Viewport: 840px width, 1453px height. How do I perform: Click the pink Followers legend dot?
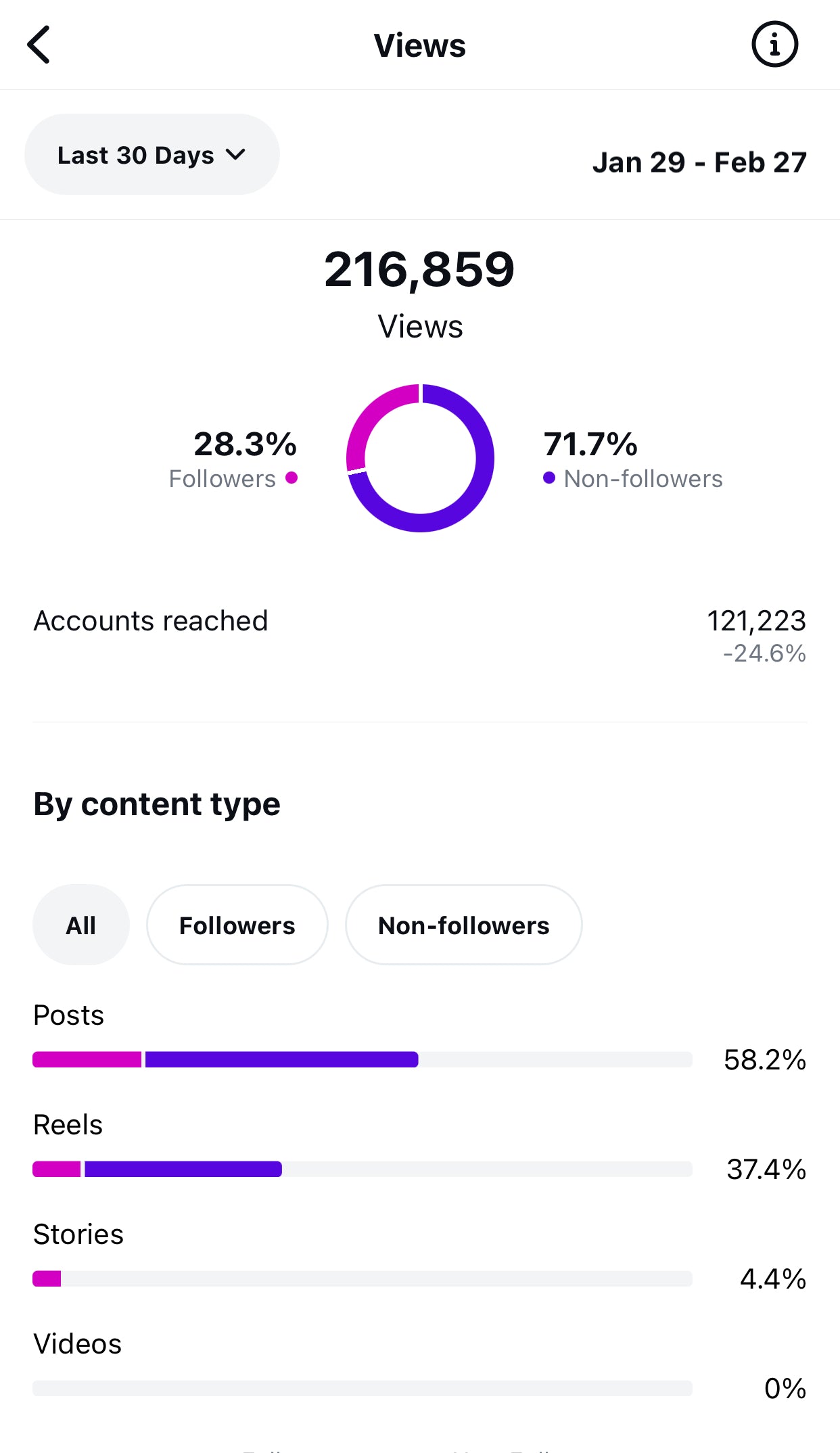[291, 478]
